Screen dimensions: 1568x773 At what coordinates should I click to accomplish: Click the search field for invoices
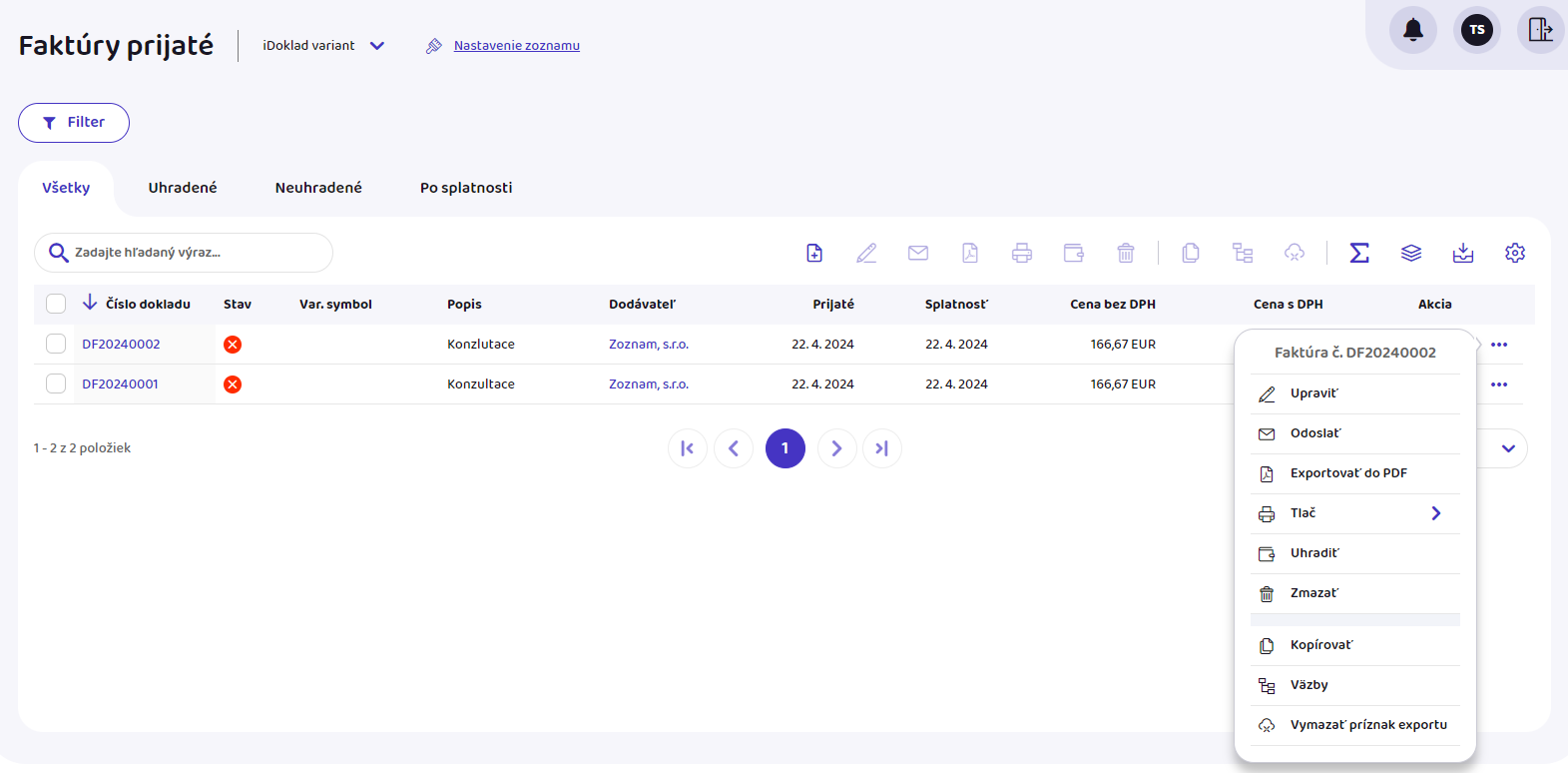coord(190,253)
